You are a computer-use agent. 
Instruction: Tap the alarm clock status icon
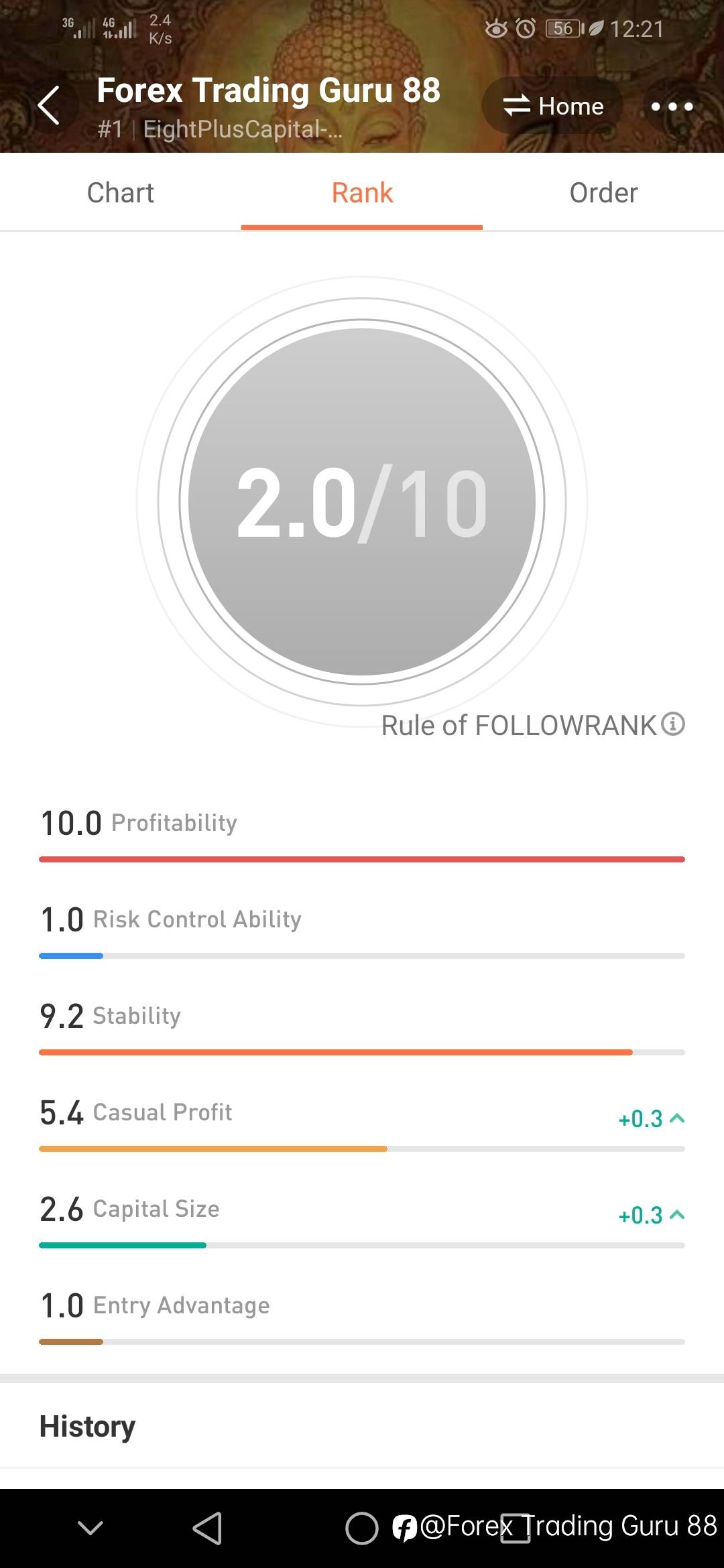526,28
